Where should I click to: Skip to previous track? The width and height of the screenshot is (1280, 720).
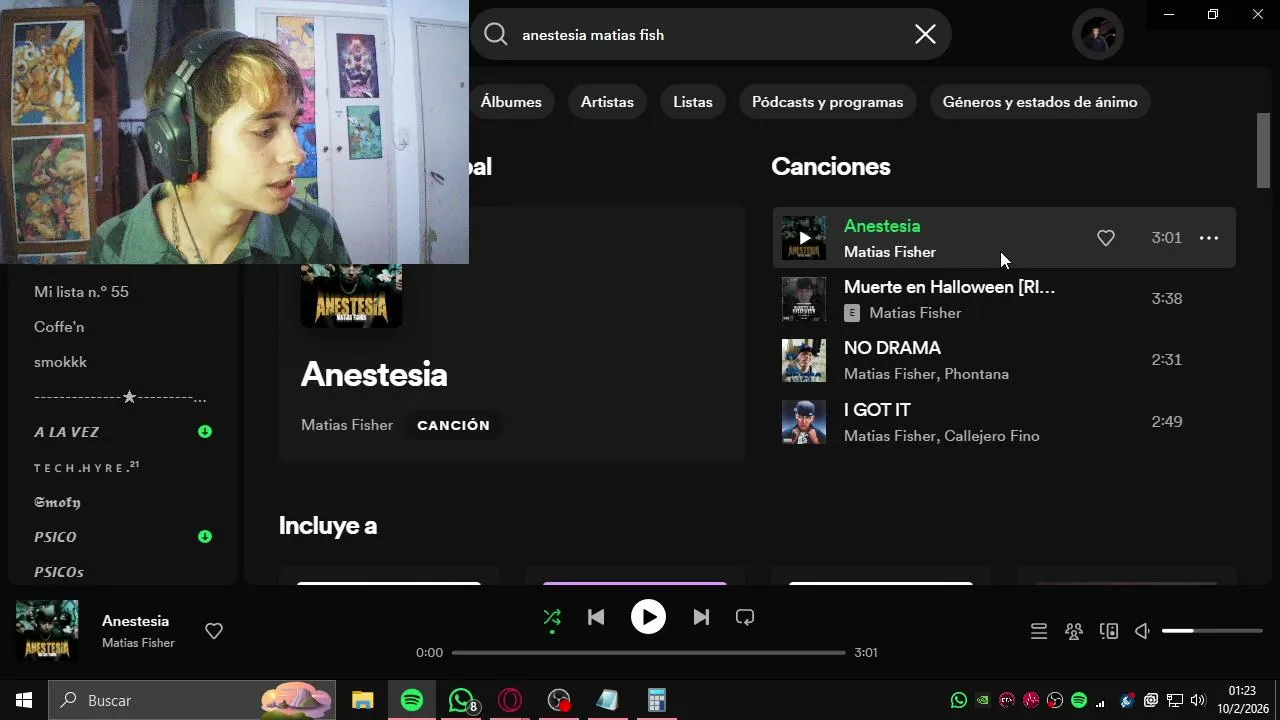click(x=596, y=618)
